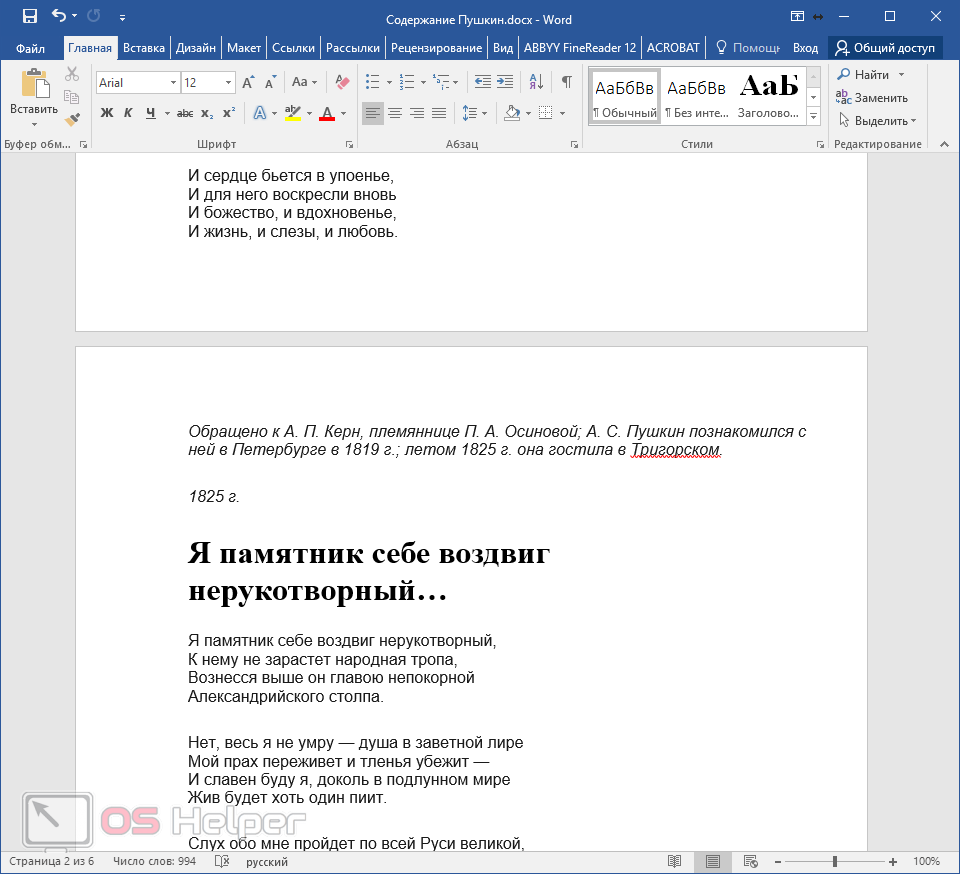
Task: Open the Рецензирование ribbon tab
Action: pyautogui.click(x=437, y=47)
